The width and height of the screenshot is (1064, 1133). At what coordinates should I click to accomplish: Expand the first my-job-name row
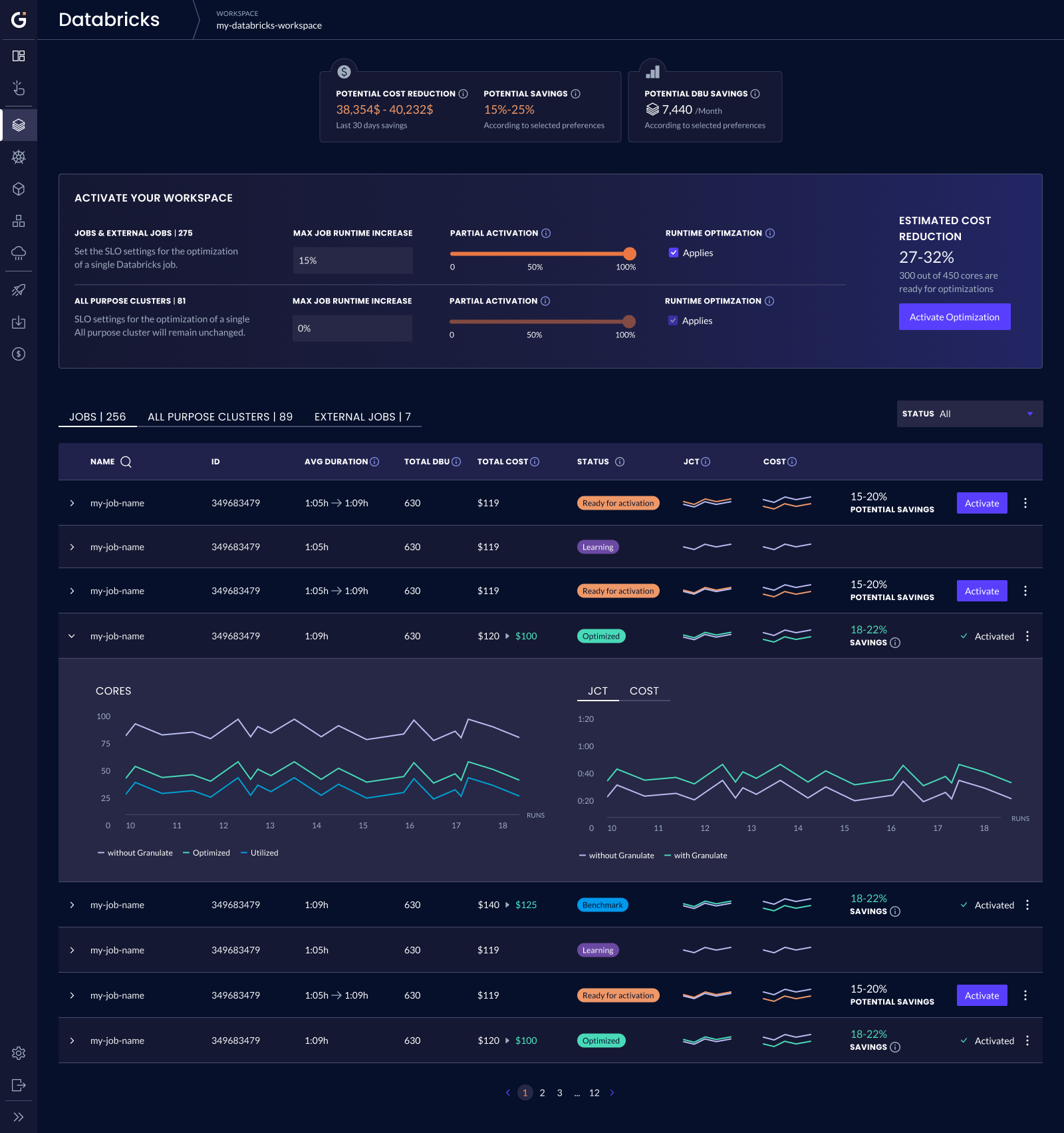(x=72, y=503)
